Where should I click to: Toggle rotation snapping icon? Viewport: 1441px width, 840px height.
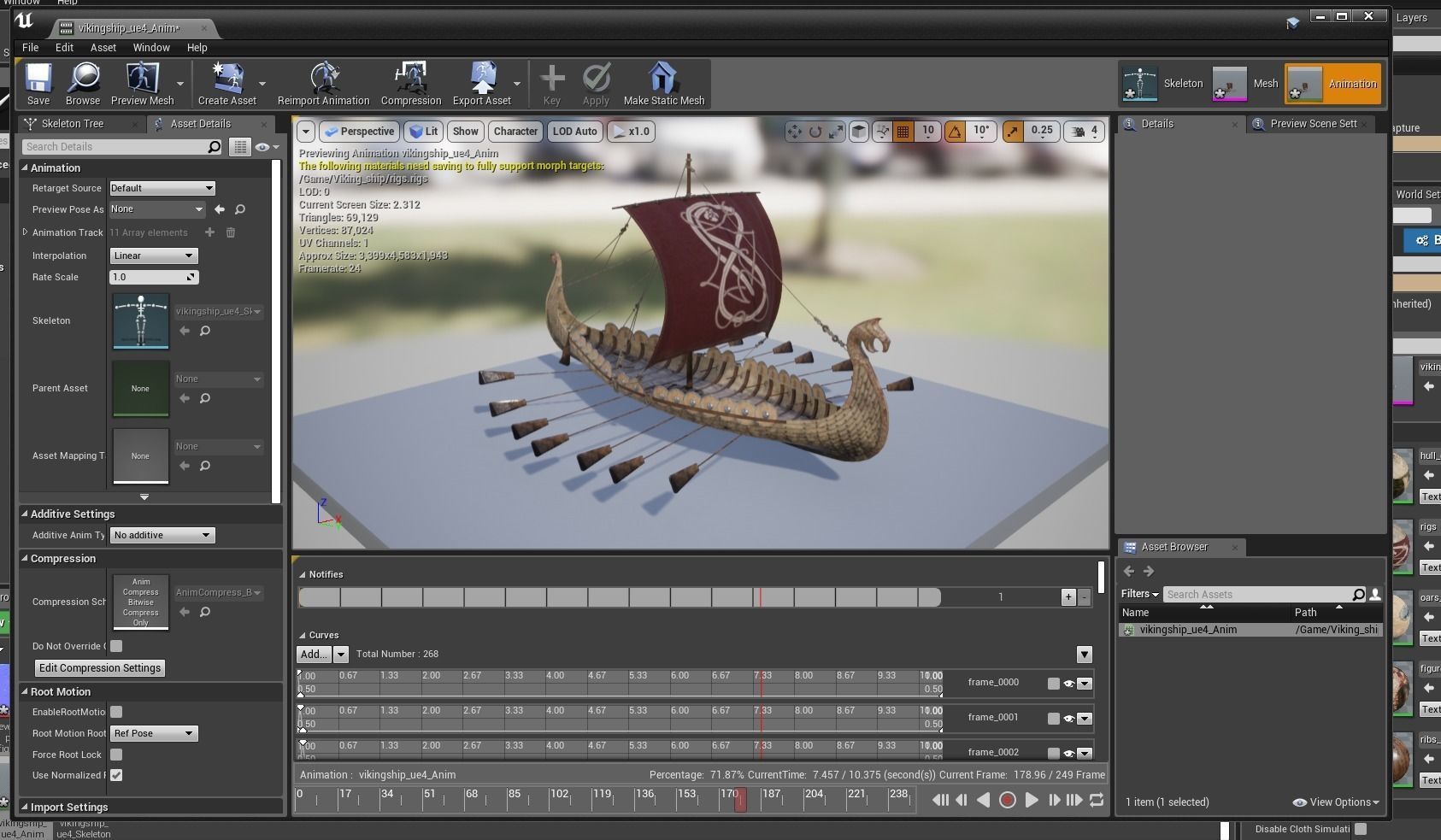pyautogui.click(x=955, y=132)
